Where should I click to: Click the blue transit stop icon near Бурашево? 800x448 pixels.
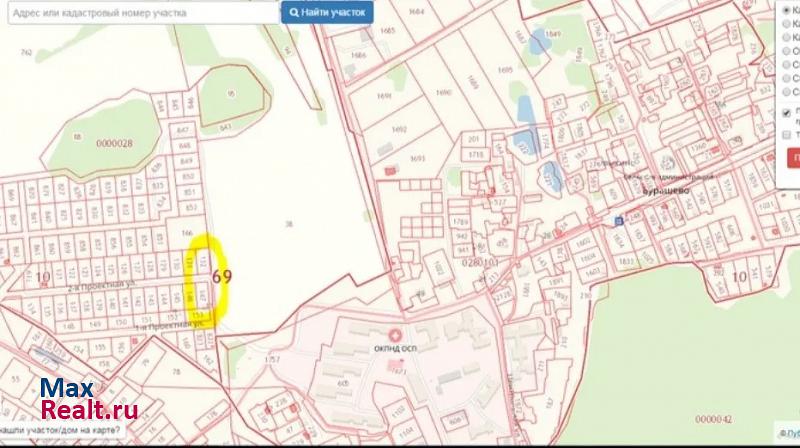(619, 219)
